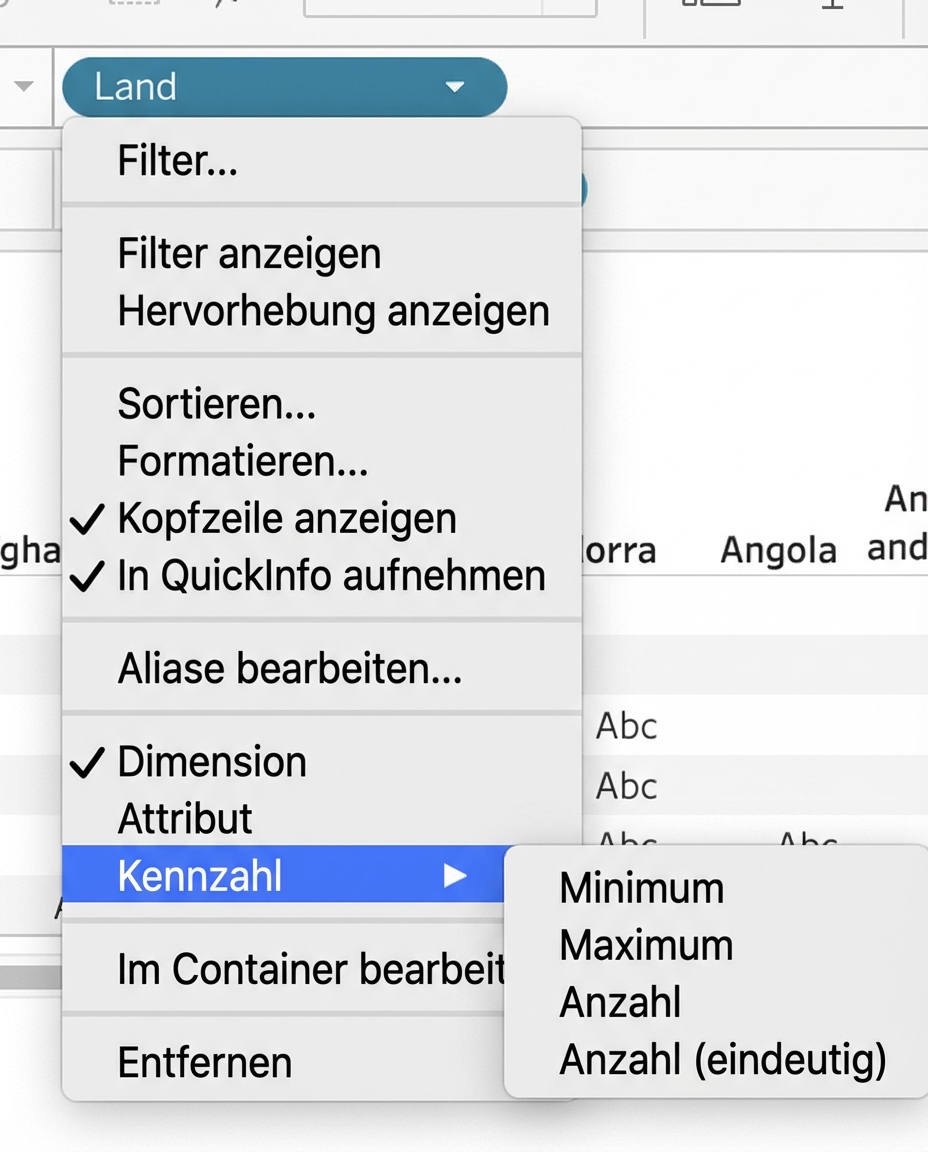
Task: Switch the field to "Attribut"
Action: (x=185, y=818)
